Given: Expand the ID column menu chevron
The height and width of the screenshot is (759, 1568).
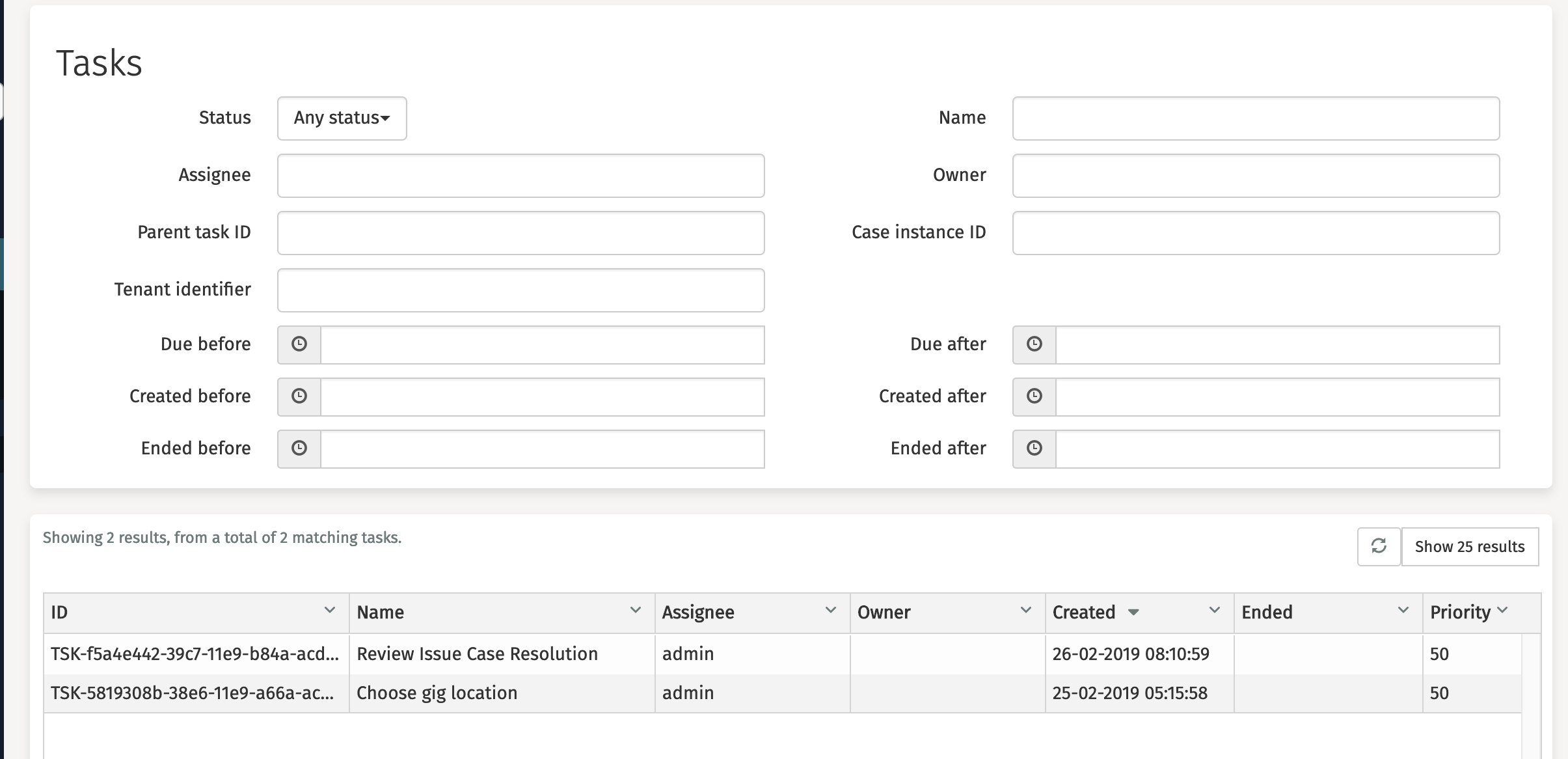Looking at the screenshot, I should [330, 611].
